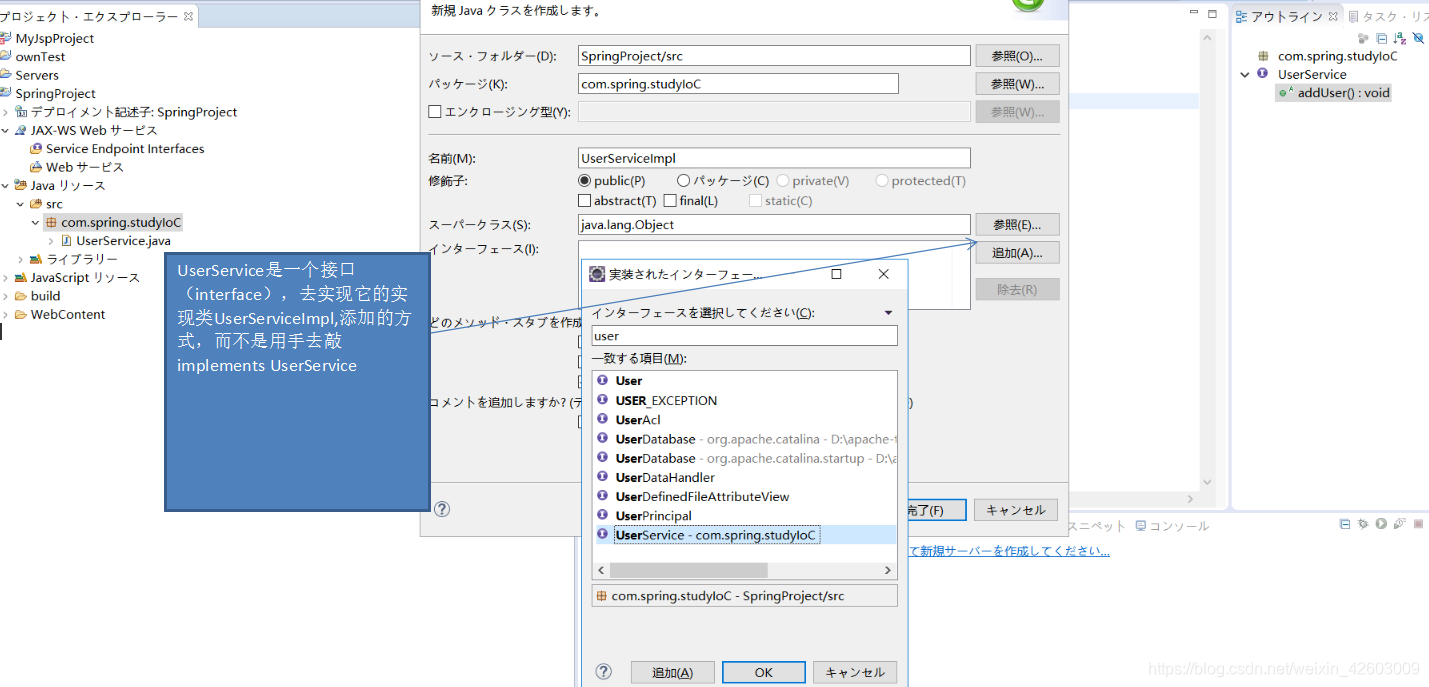
Task: Expand the WebContent folder node
Action: click(5, 315)
